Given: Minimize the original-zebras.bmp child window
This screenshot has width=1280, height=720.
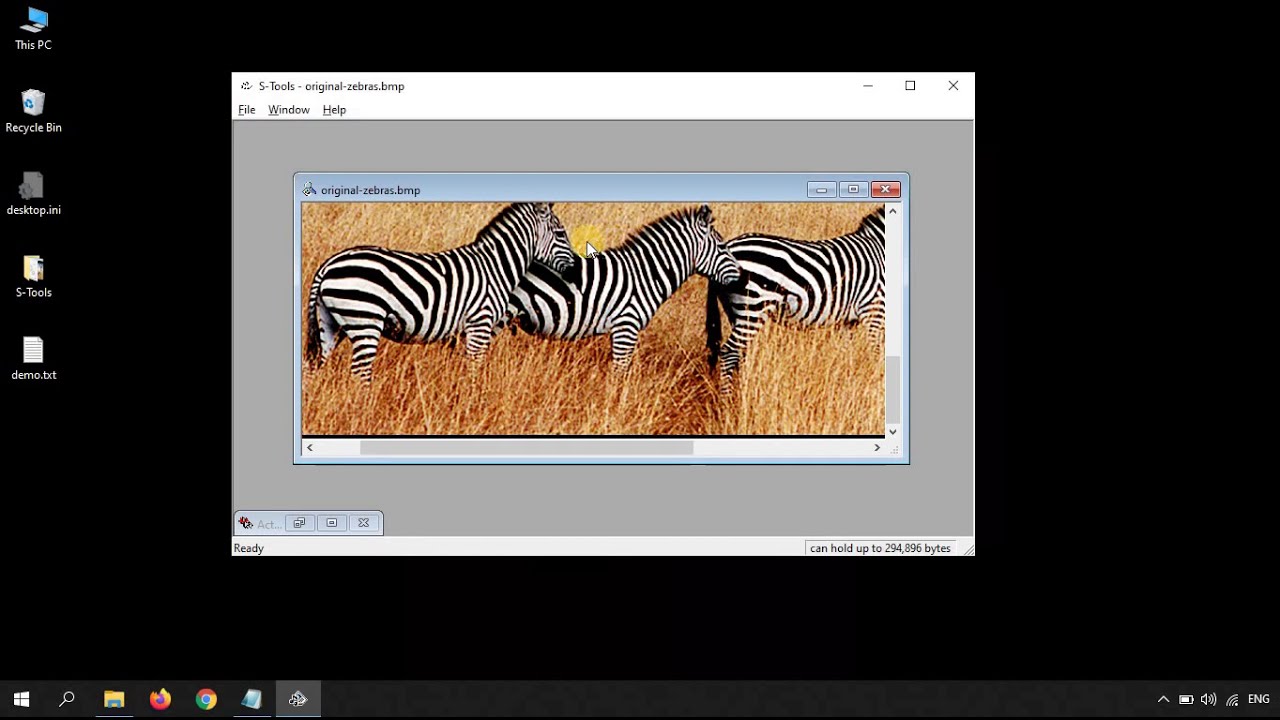Looking at the screenshot, I should [821, 190].
